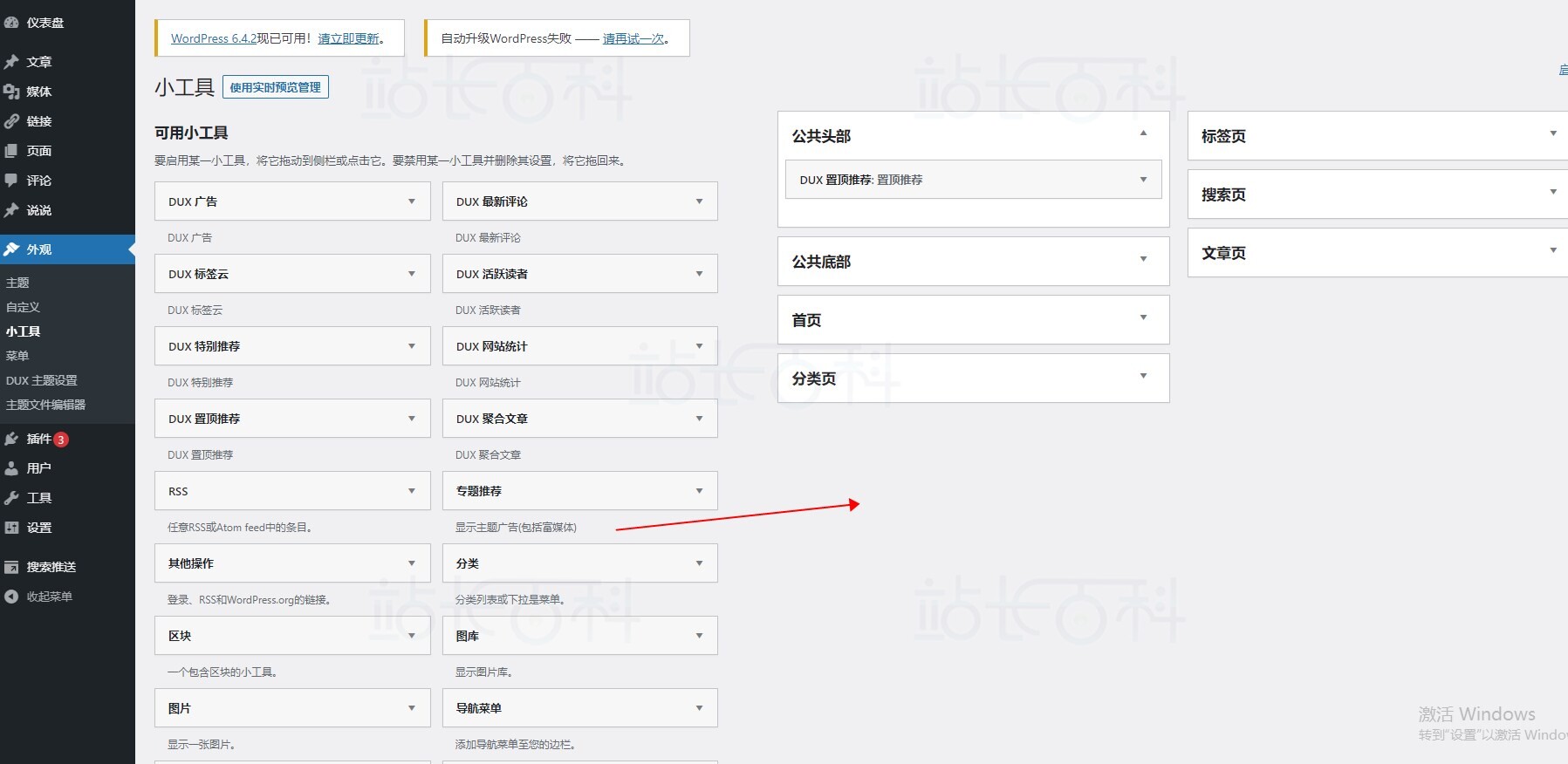Expand the RSS widget arrow
Screen dimensions: 1568x764
[x=412, y=491]
